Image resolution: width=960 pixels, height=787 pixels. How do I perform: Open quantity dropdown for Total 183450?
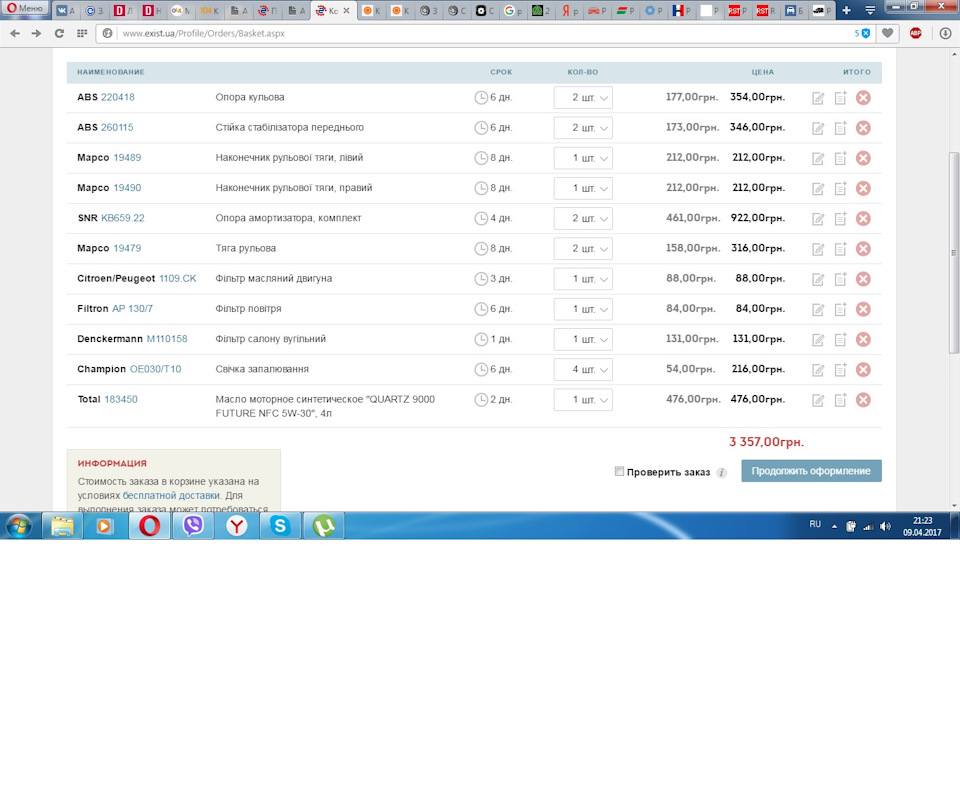[x=583, y=400]
